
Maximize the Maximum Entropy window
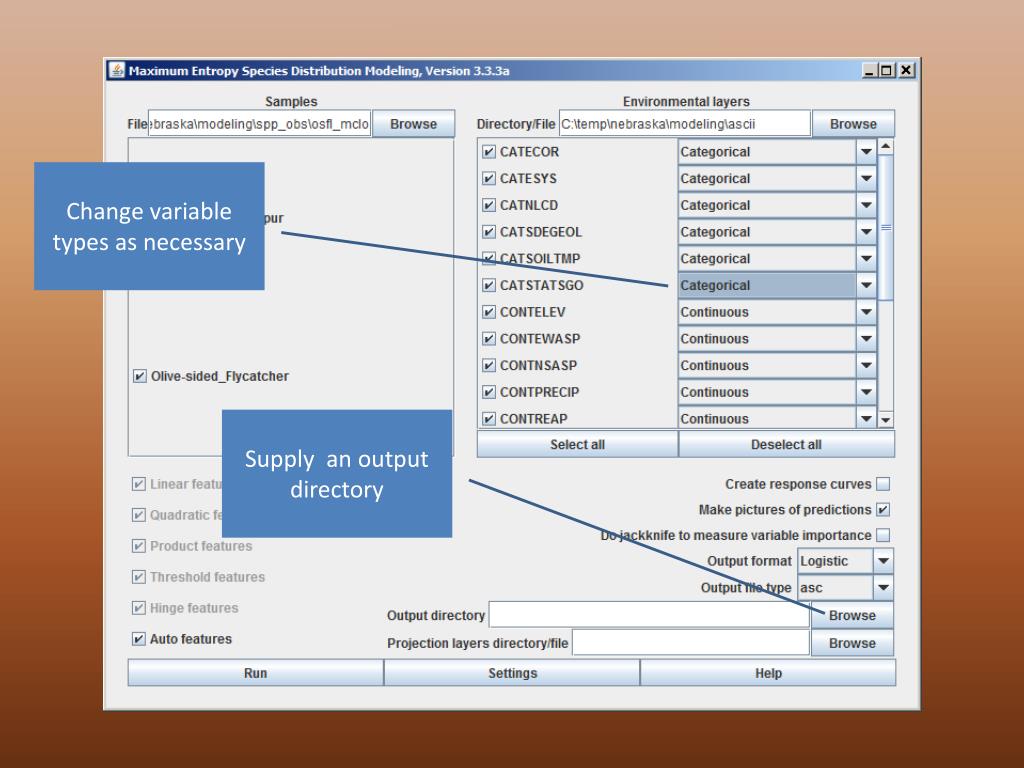click(x=886, y=70)
